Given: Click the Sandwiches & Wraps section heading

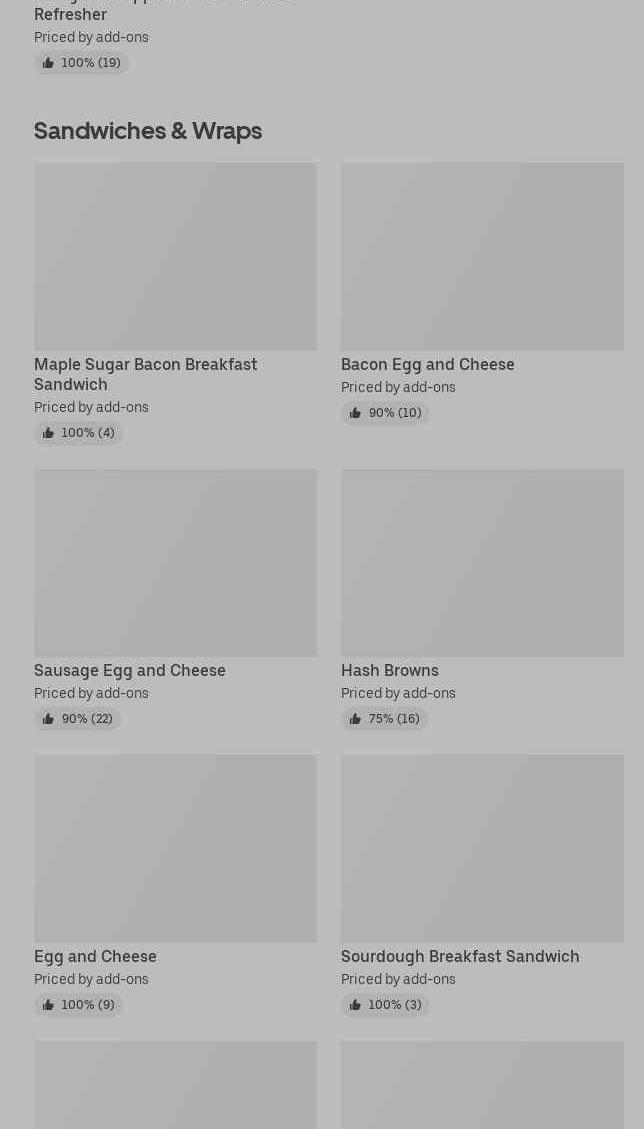Looking at the screenshot, I should [147, 131].
